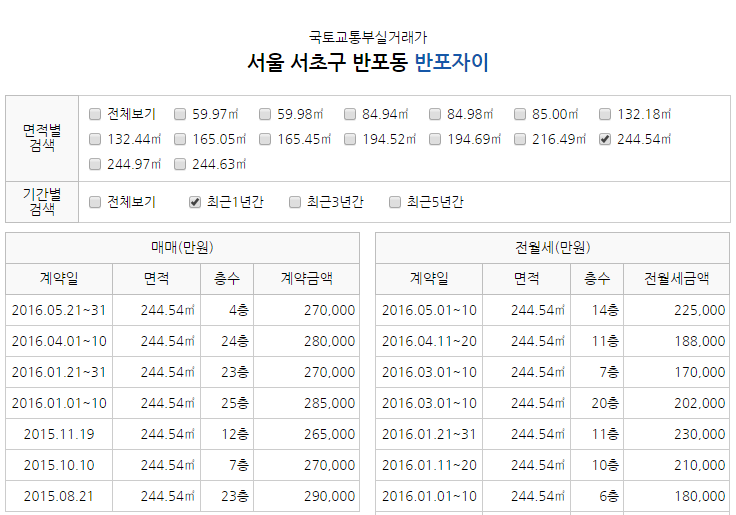Click the 202,000 rental price cell
Viewport: 736px width, 515px height.
point(676,403)
